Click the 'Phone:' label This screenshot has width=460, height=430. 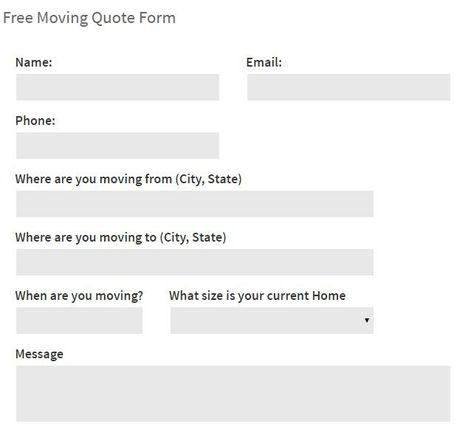pyautogui.click(x=35, y=121)
